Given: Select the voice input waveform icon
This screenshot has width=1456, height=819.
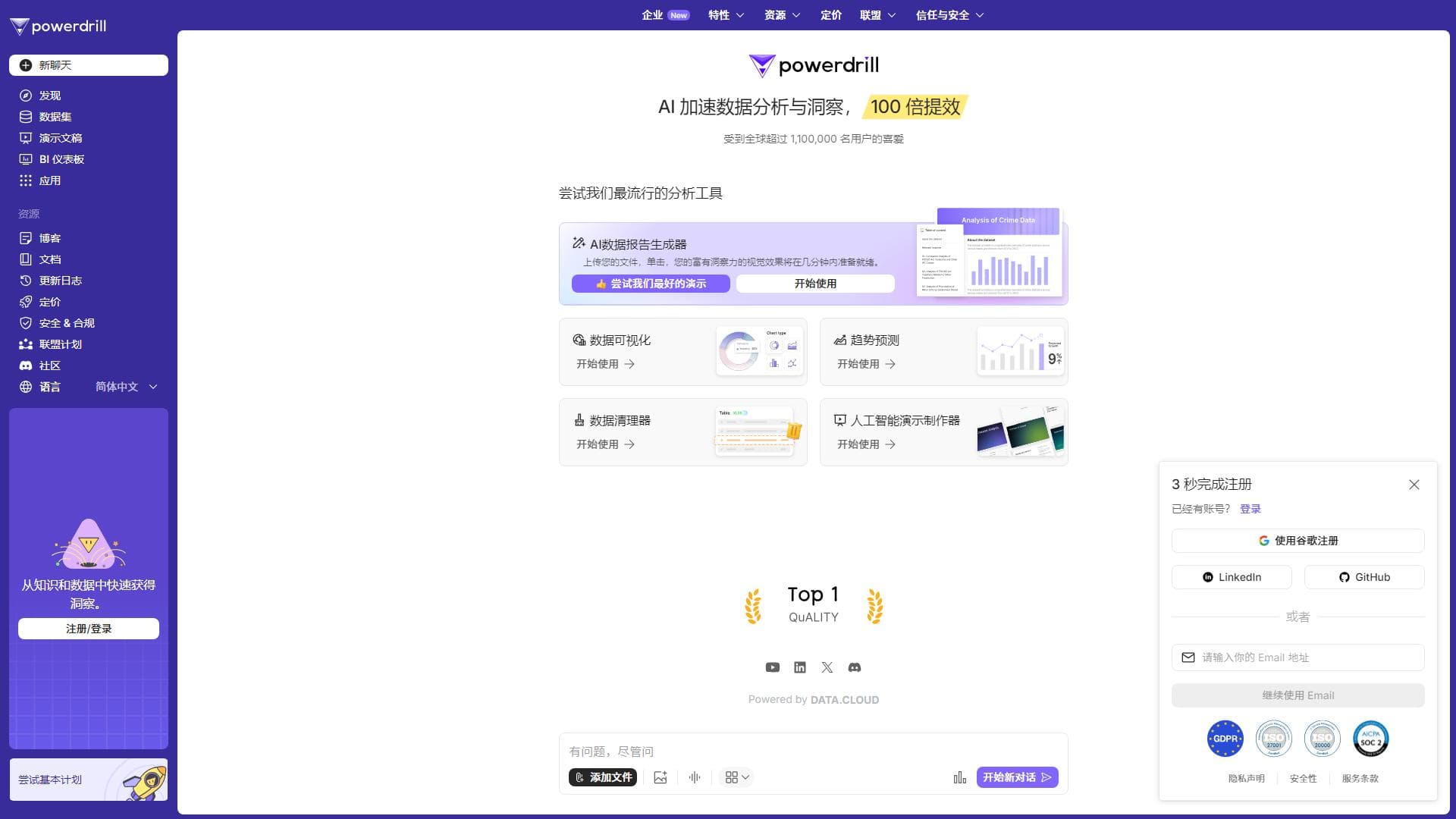Looking at the screenshot, I should (694, 777).
